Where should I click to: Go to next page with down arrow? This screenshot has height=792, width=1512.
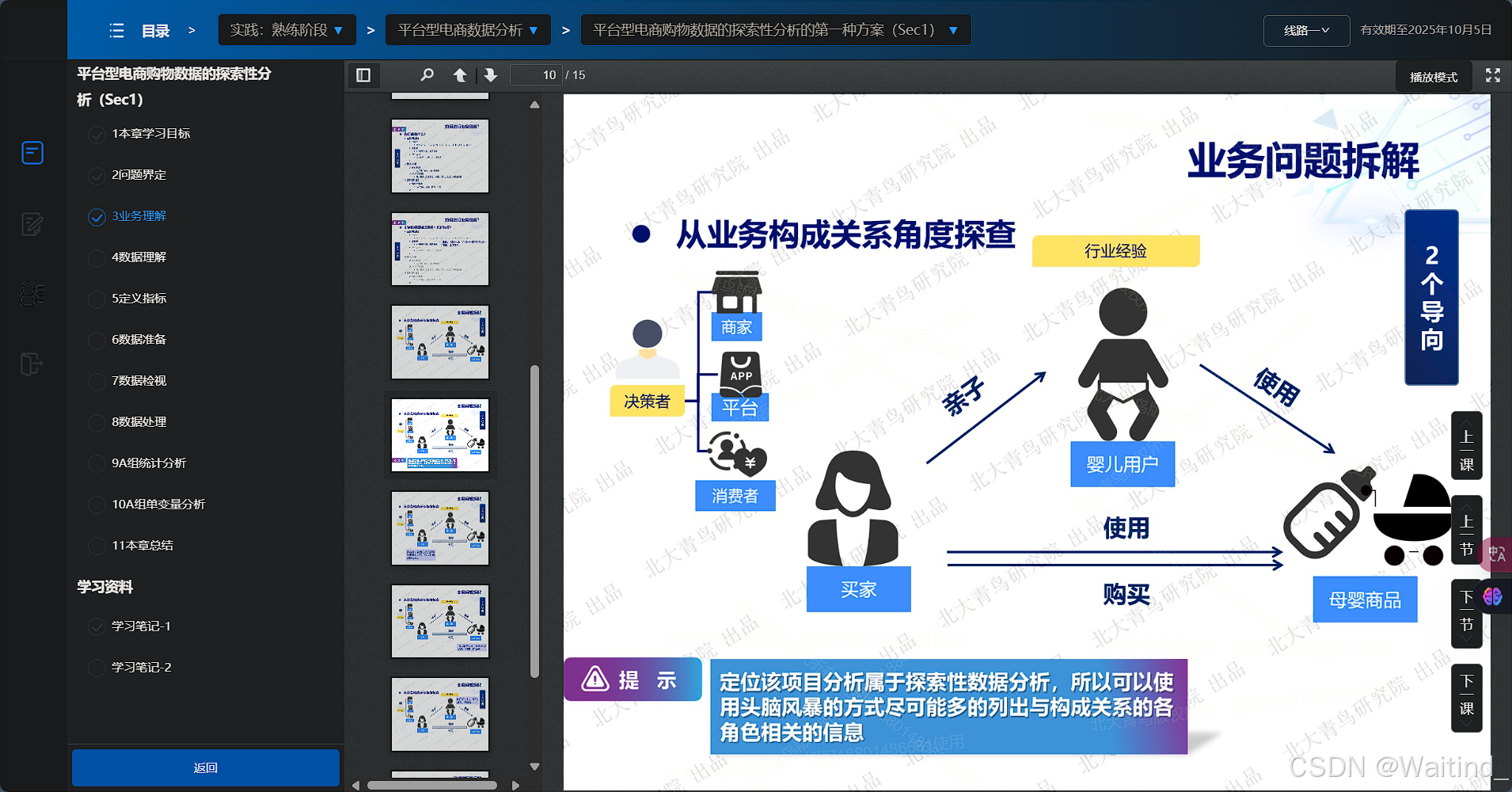click(x=491, y=75)
